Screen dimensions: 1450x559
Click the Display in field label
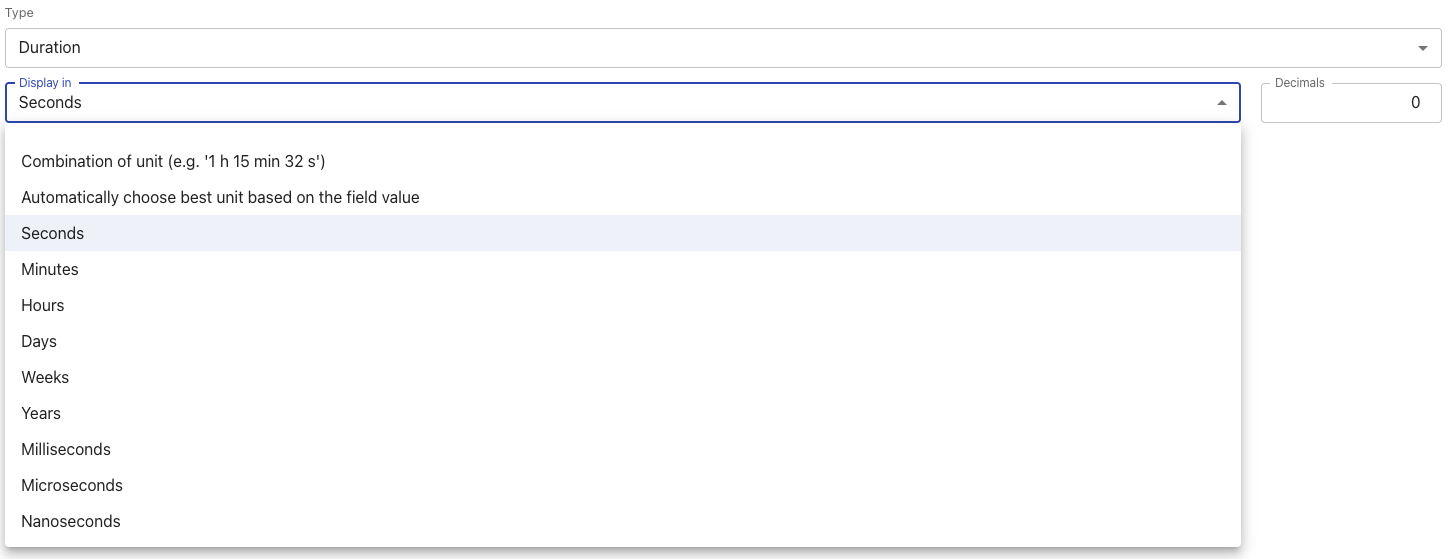pyautogui.click(x=45, y=83)
